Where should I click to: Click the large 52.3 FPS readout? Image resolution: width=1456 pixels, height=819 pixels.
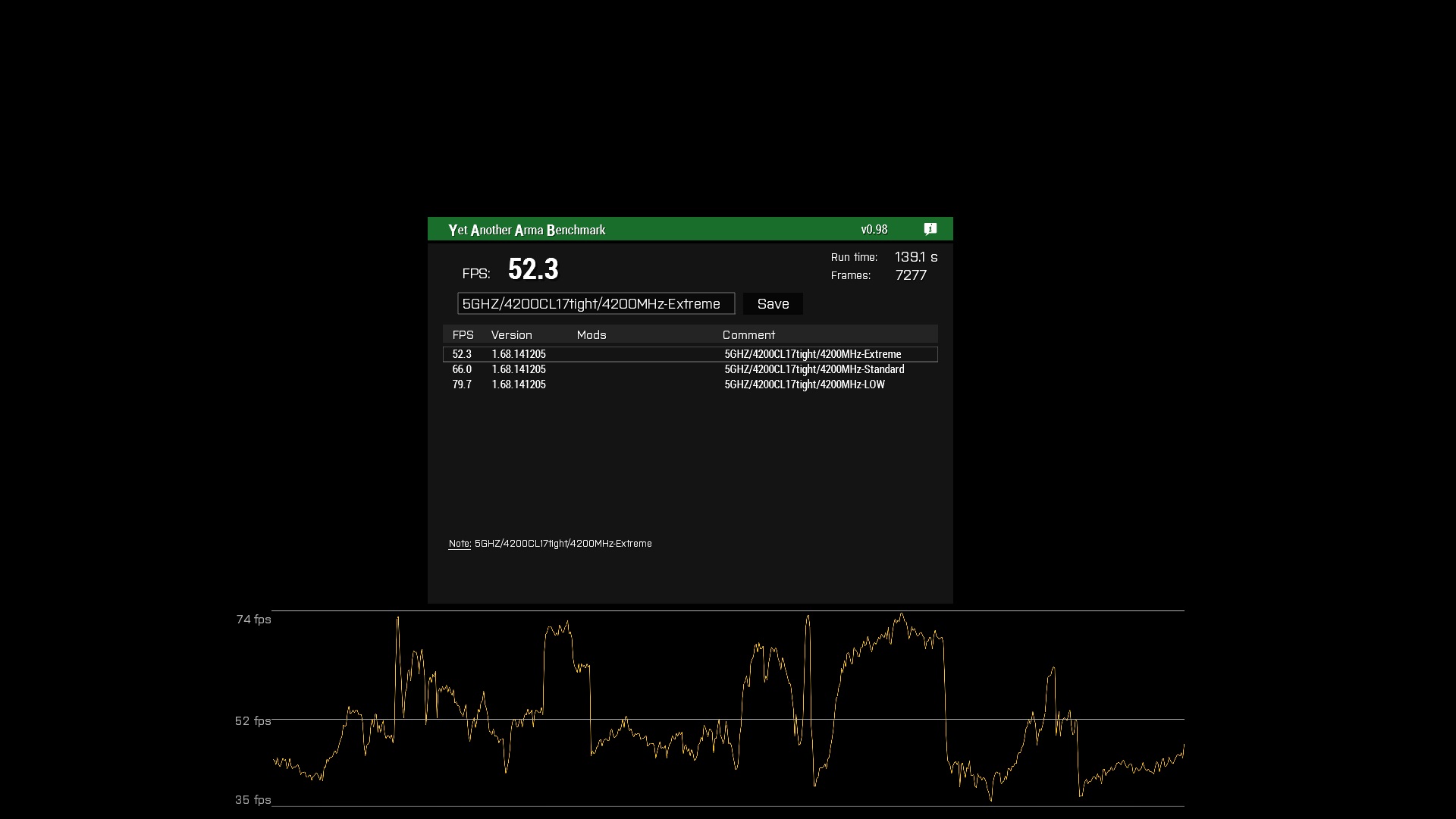[533, 270]
